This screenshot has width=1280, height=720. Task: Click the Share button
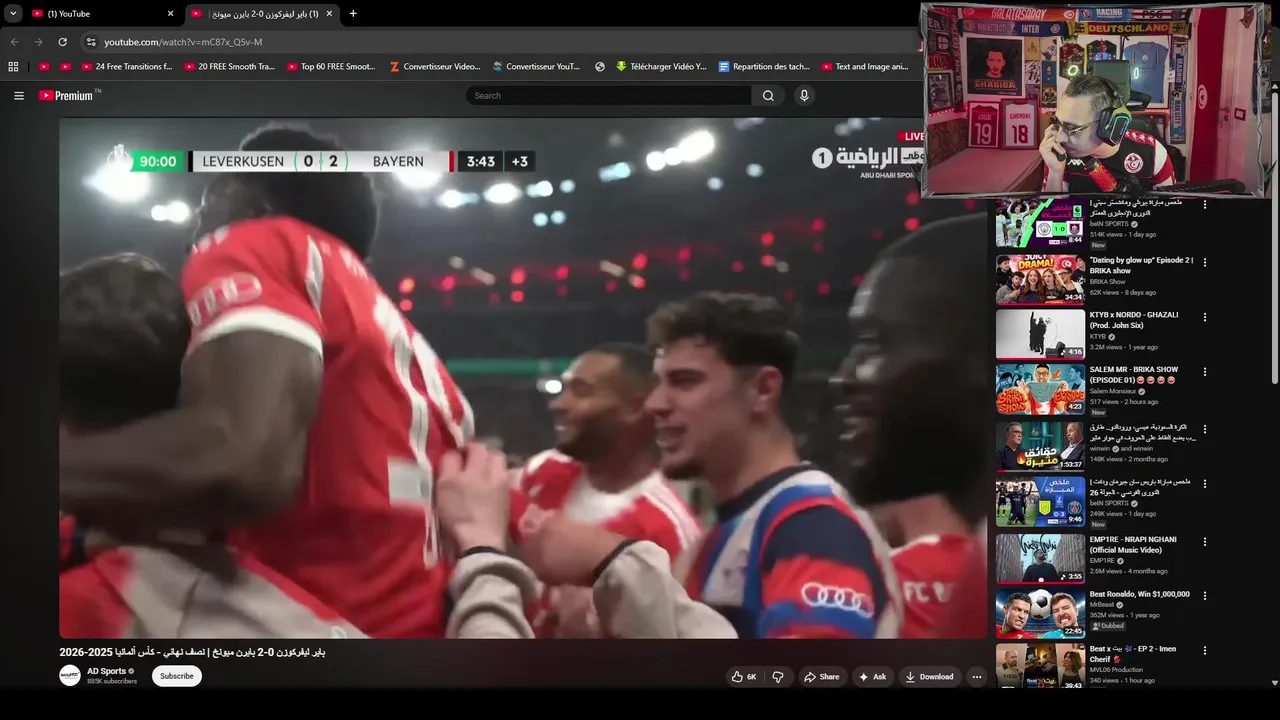822,677
